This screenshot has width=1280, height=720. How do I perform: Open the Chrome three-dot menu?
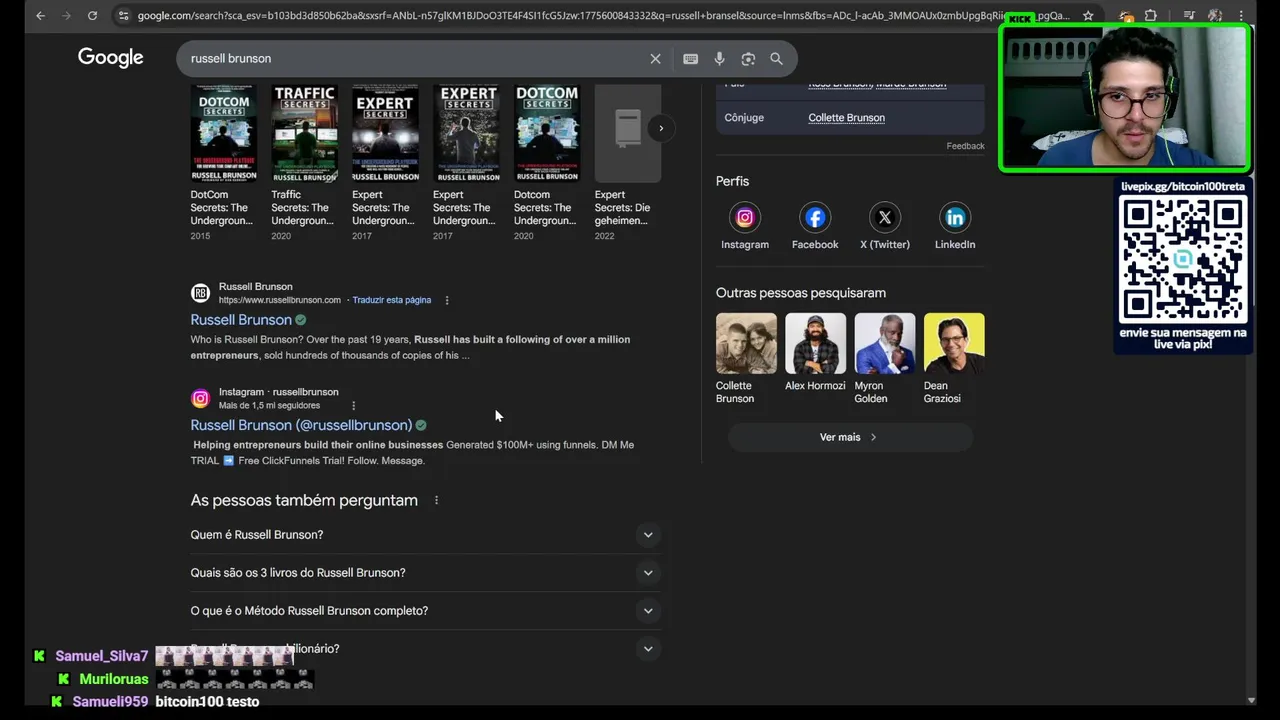(1243, 16)
